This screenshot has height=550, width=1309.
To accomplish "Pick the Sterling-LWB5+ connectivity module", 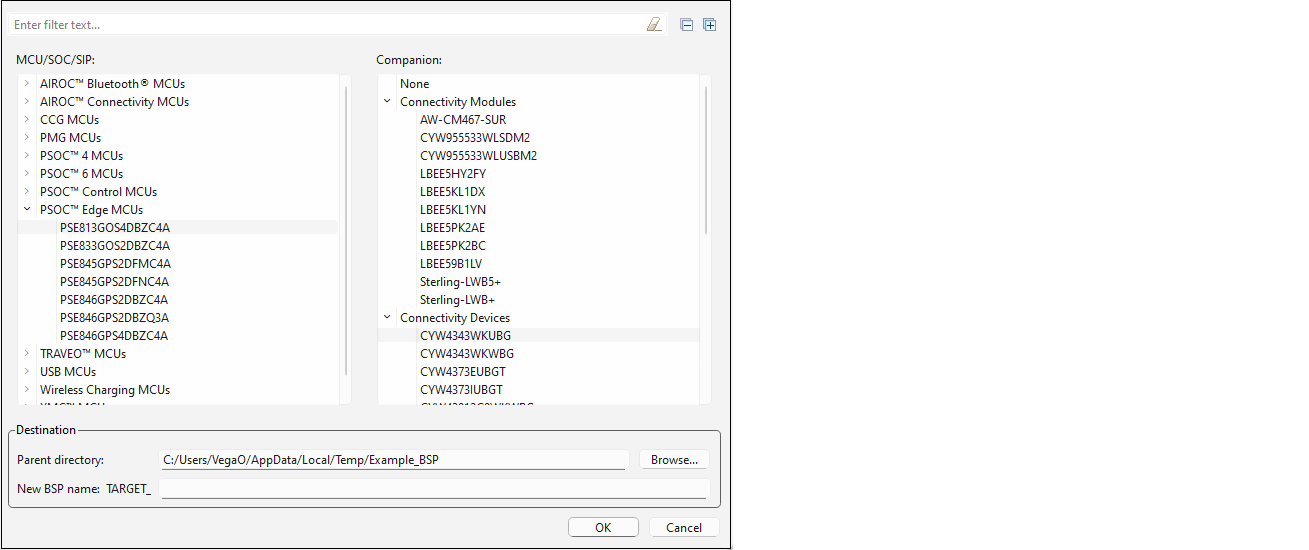I will tap(460, 282).
